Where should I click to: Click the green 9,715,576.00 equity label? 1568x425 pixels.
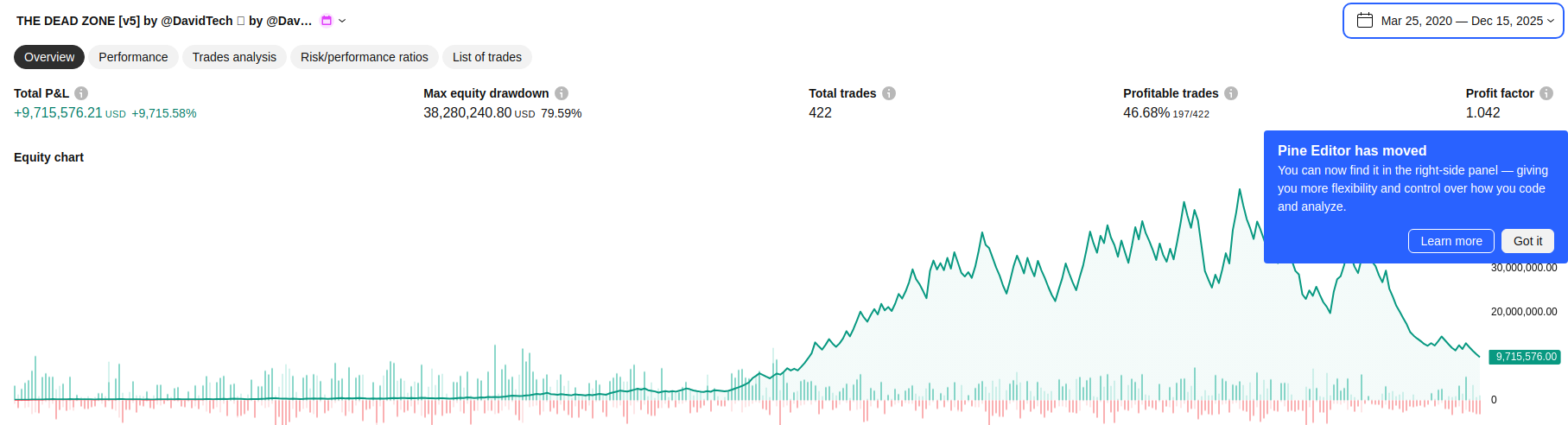click(x=1526, y=357)
